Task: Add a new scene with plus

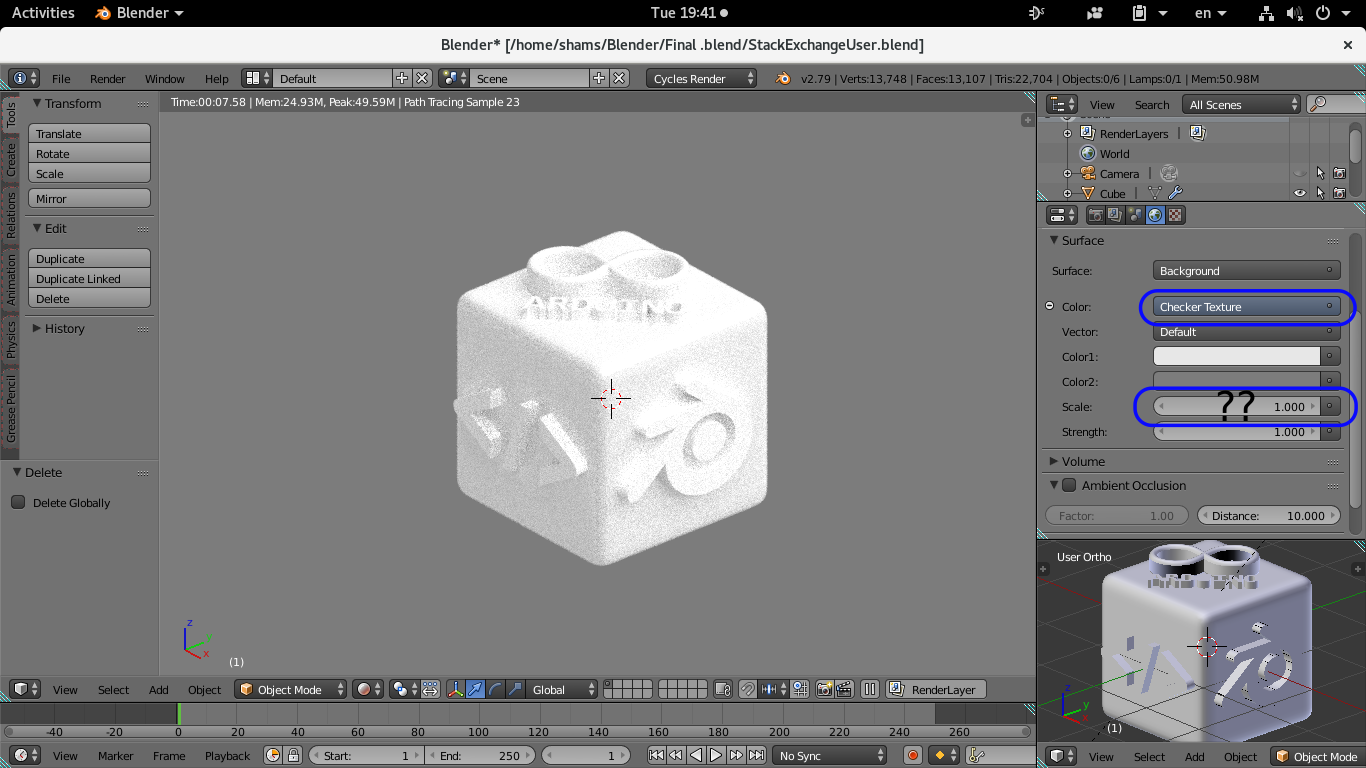Action: pos(599,78)
